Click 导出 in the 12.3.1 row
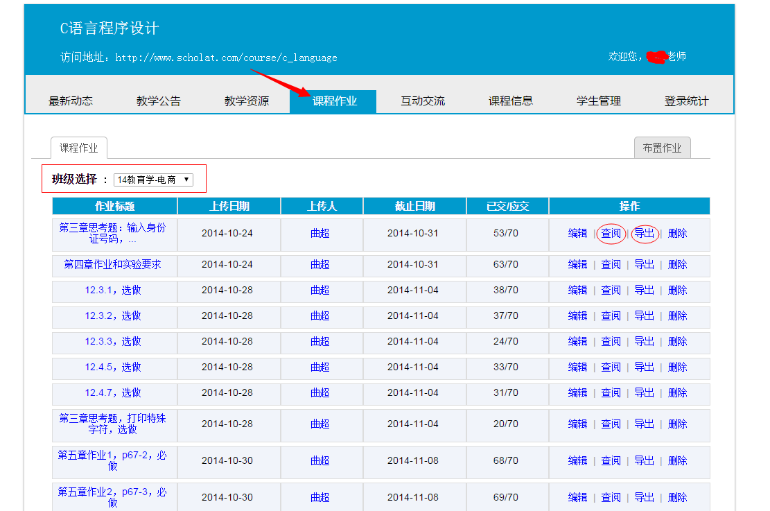Viewport: 770px width, 511px height. (x=644, y=290)
